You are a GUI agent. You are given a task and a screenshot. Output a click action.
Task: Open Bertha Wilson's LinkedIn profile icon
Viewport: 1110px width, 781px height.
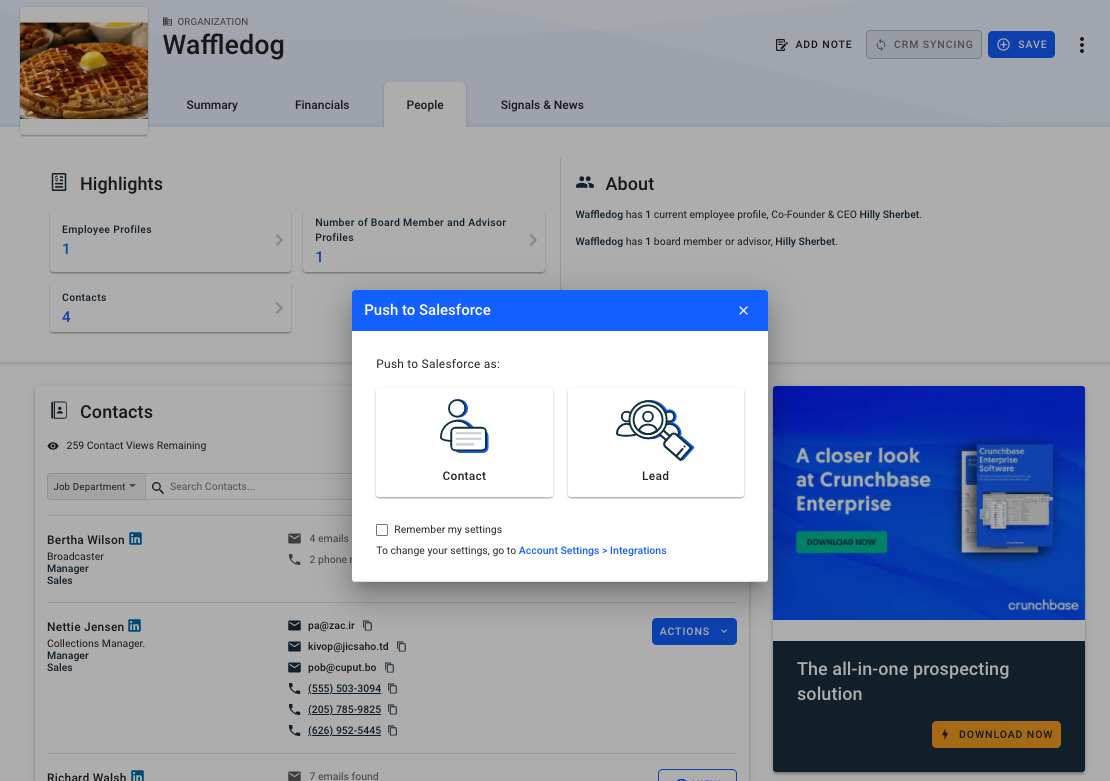[x=136, y=539]
